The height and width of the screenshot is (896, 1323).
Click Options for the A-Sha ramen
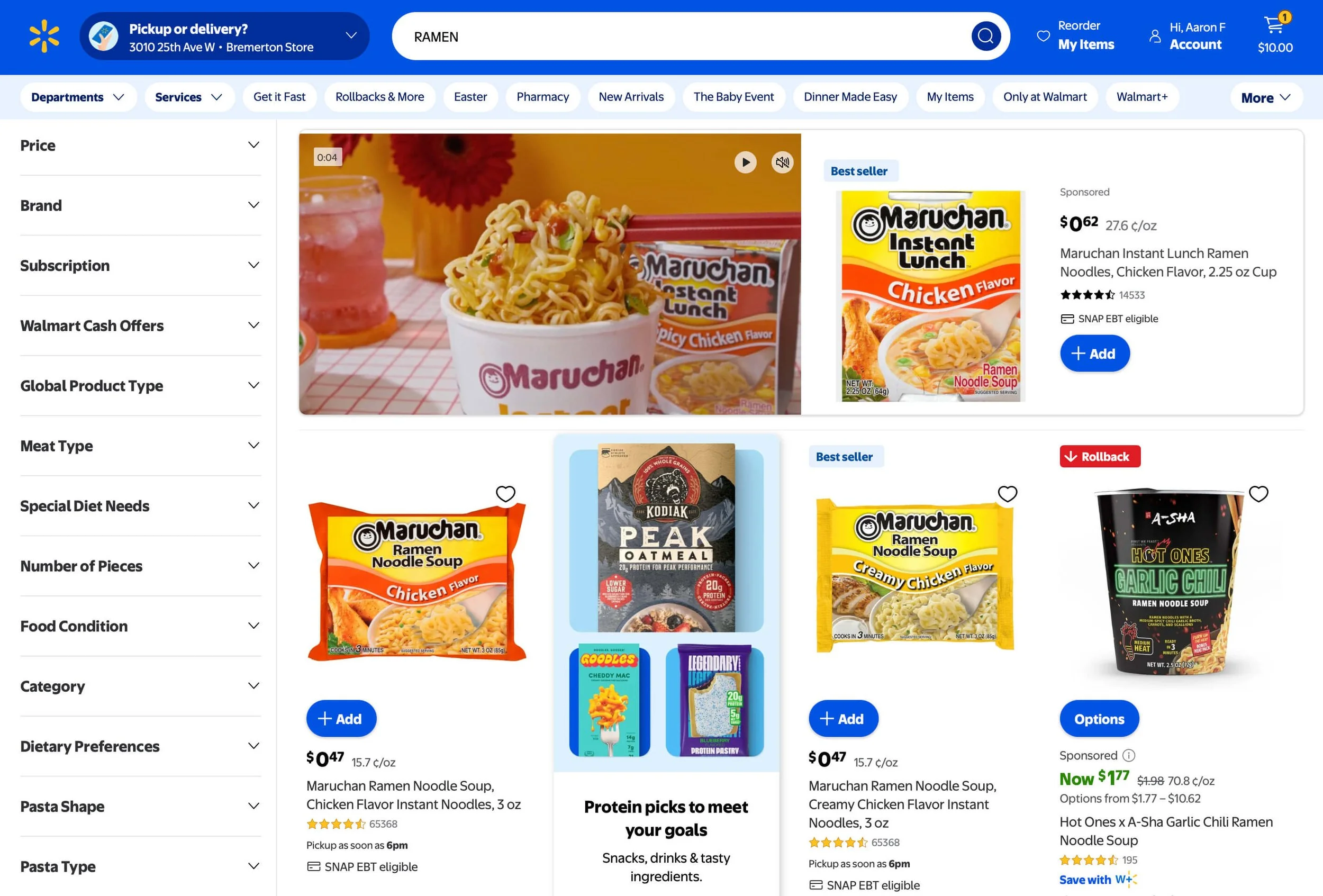point(1099,719)
